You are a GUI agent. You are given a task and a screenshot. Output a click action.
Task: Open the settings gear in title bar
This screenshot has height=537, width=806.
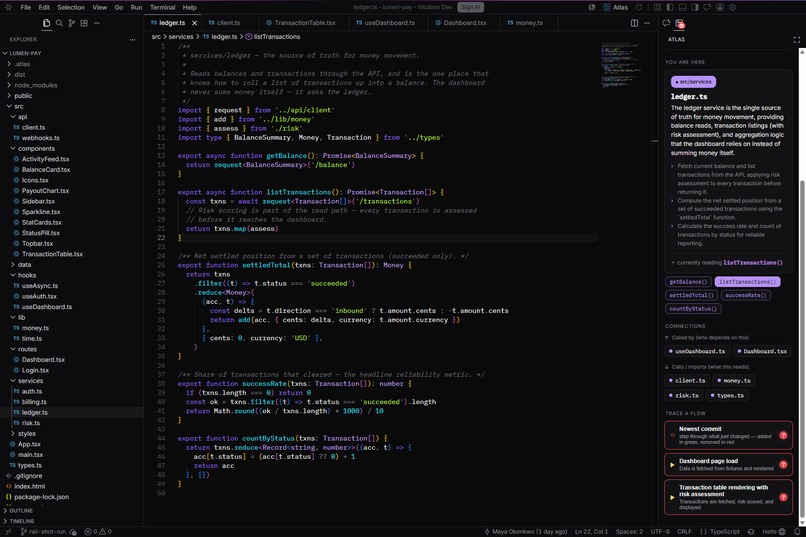pyautogui.click(x=732, y=7)
